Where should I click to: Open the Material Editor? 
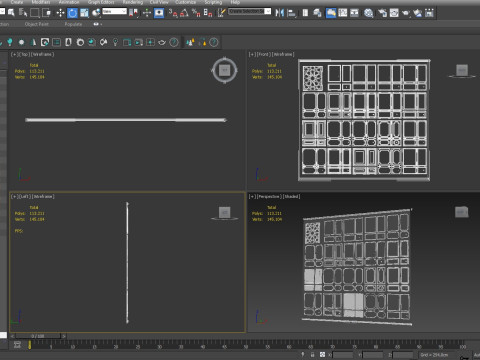[368, 13]
